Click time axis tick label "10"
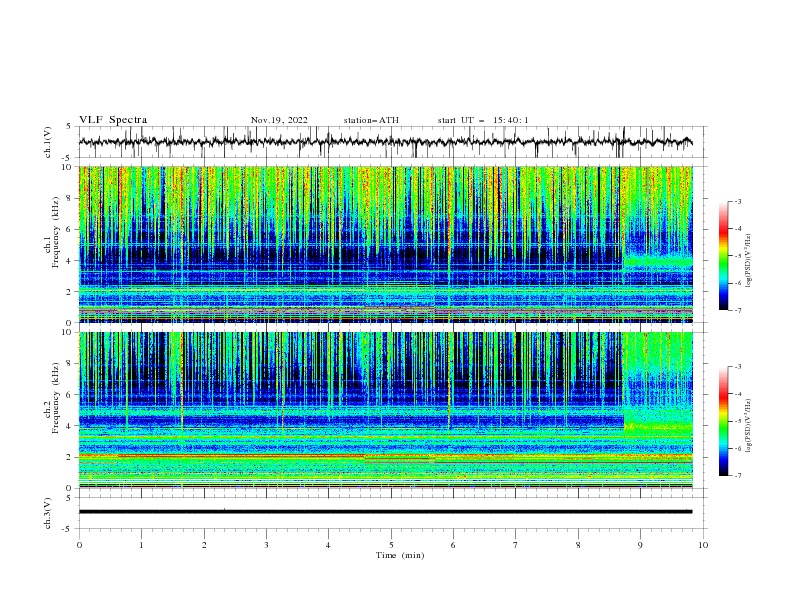Image resolution: width=792 pixels, height=612 pixels. click(703, 545)
